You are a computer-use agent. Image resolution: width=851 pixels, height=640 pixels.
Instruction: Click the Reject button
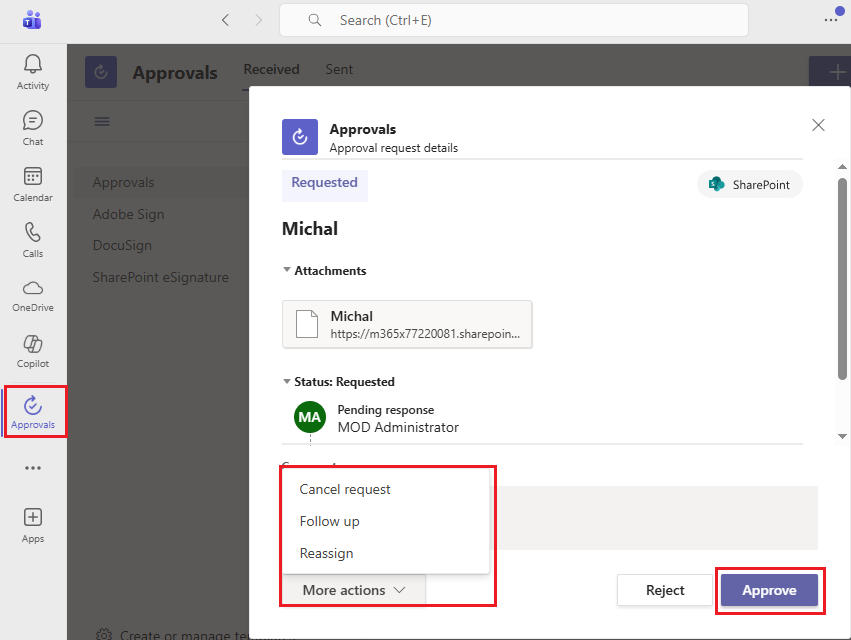(x=665, y=590)
